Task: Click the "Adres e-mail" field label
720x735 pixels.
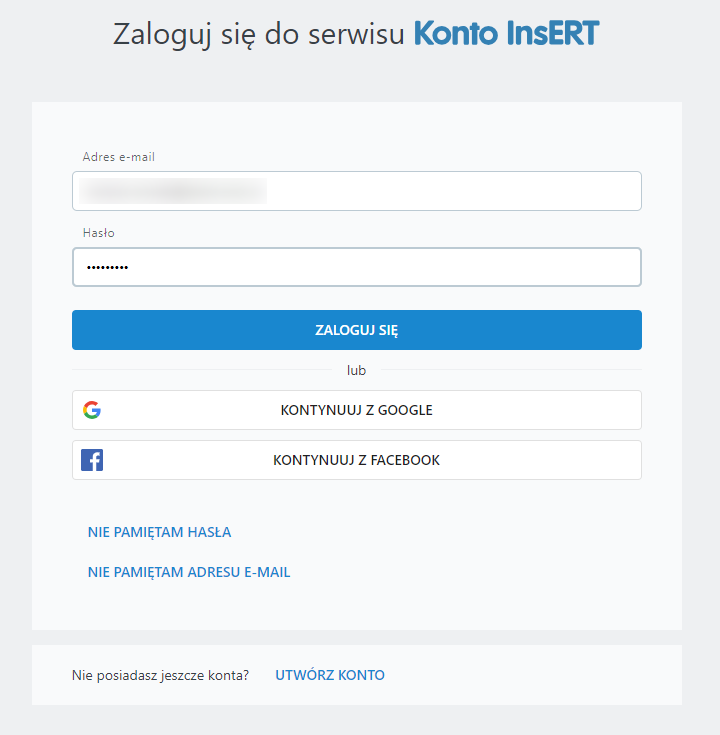Action: (118, 157)
